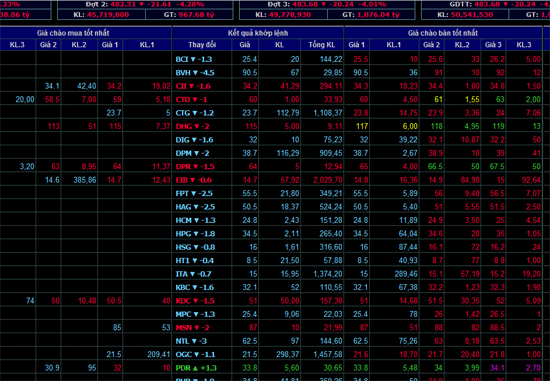Open the CTG stock ticker

pyautogui.click(x=182, y=113)
